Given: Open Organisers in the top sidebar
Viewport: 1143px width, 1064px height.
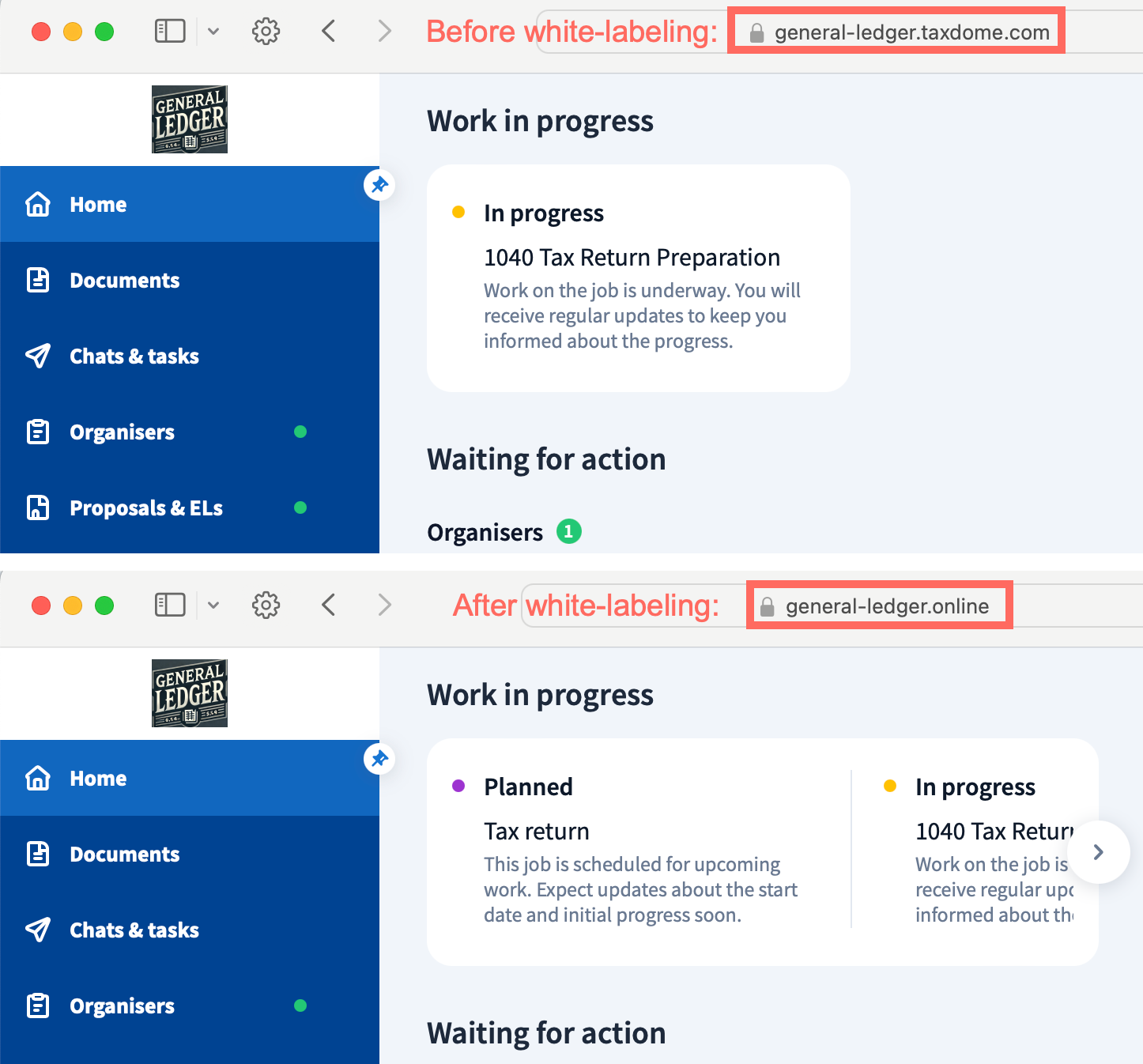Looking at the screenshot, I should point(122,432).
